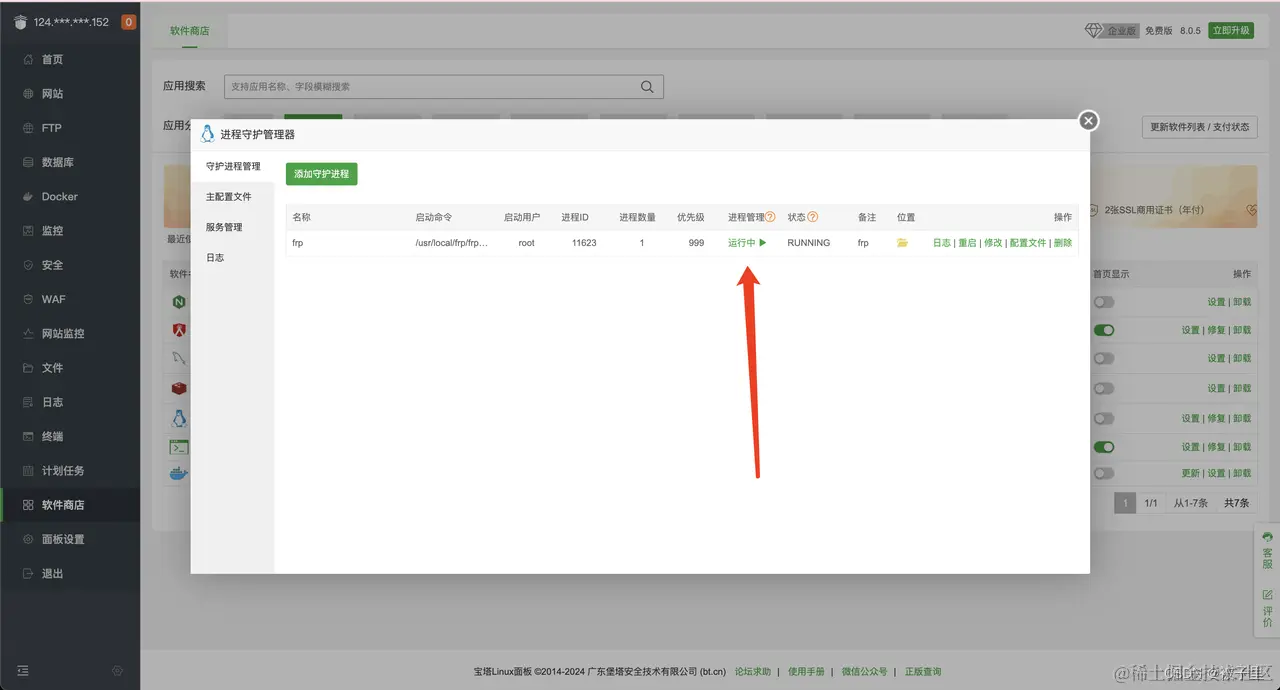Toggle 首页显示 switch in the Docker row

(1104, 473)
